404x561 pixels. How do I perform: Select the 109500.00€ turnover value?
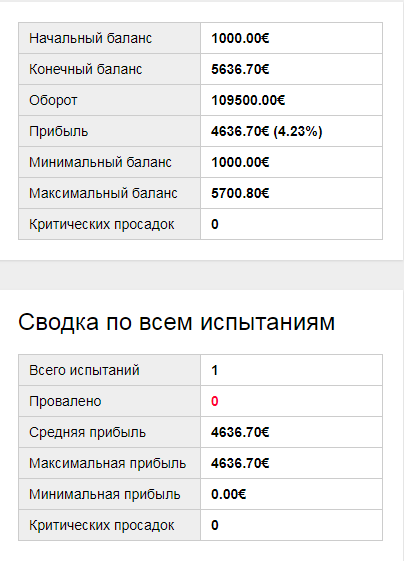[x=248, y=101]
